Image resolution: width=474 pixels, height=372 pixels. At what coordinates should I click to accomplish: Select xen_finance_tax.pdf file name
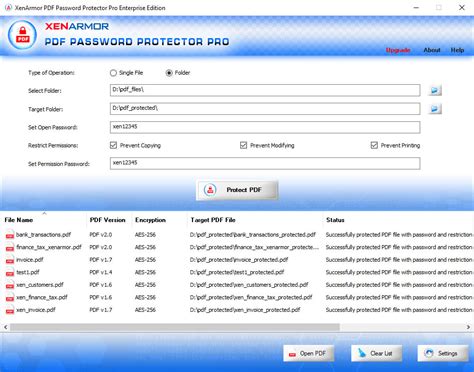pos(42,297)
